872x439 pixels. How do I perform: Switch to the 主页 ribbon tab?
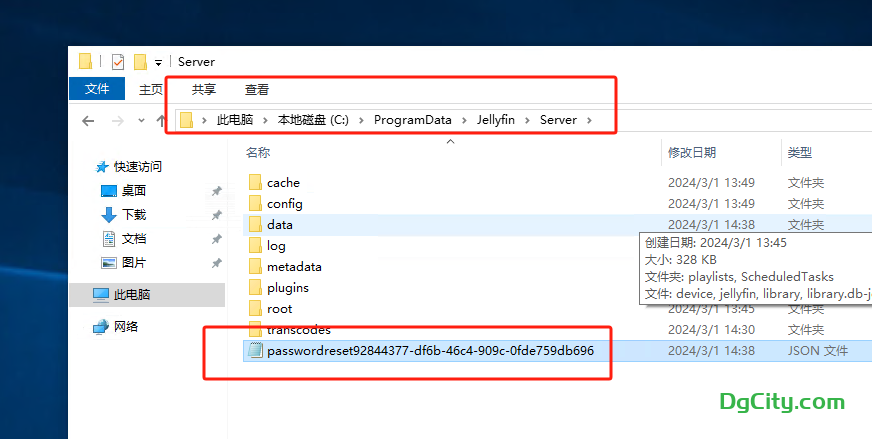tap(151, 89)
